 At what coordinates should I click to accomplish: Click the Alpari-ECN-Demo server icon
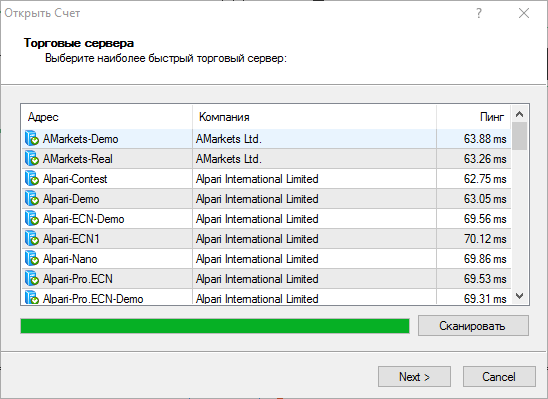[x=32, y=219]
